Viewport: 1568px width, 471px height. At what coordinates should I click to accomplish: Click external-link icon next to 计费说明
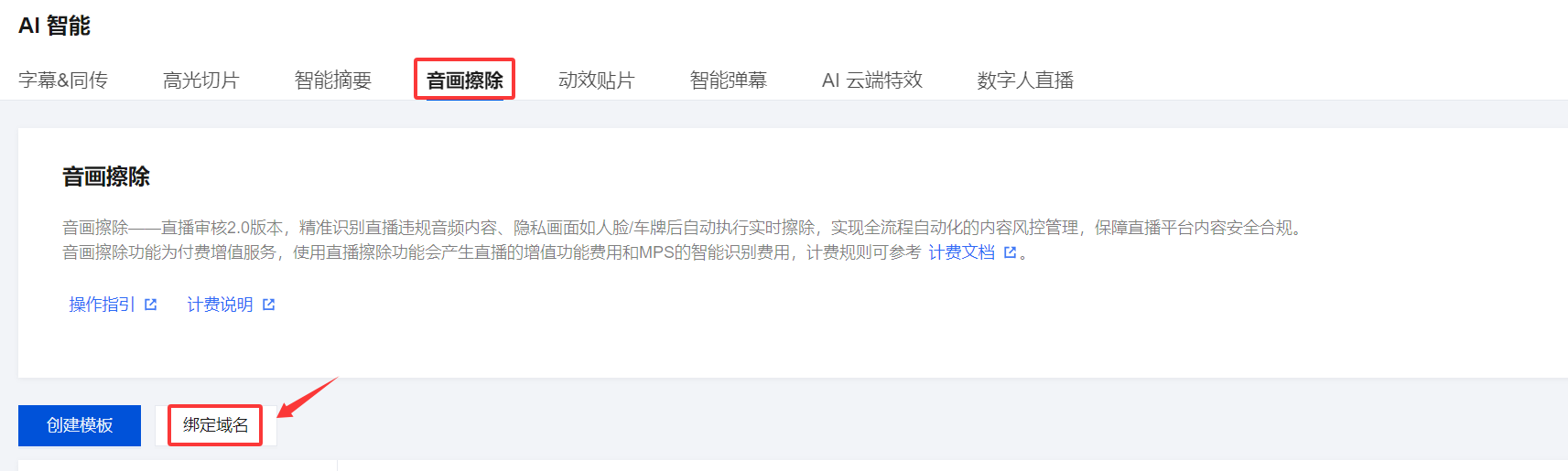click(x=269, y=305)
